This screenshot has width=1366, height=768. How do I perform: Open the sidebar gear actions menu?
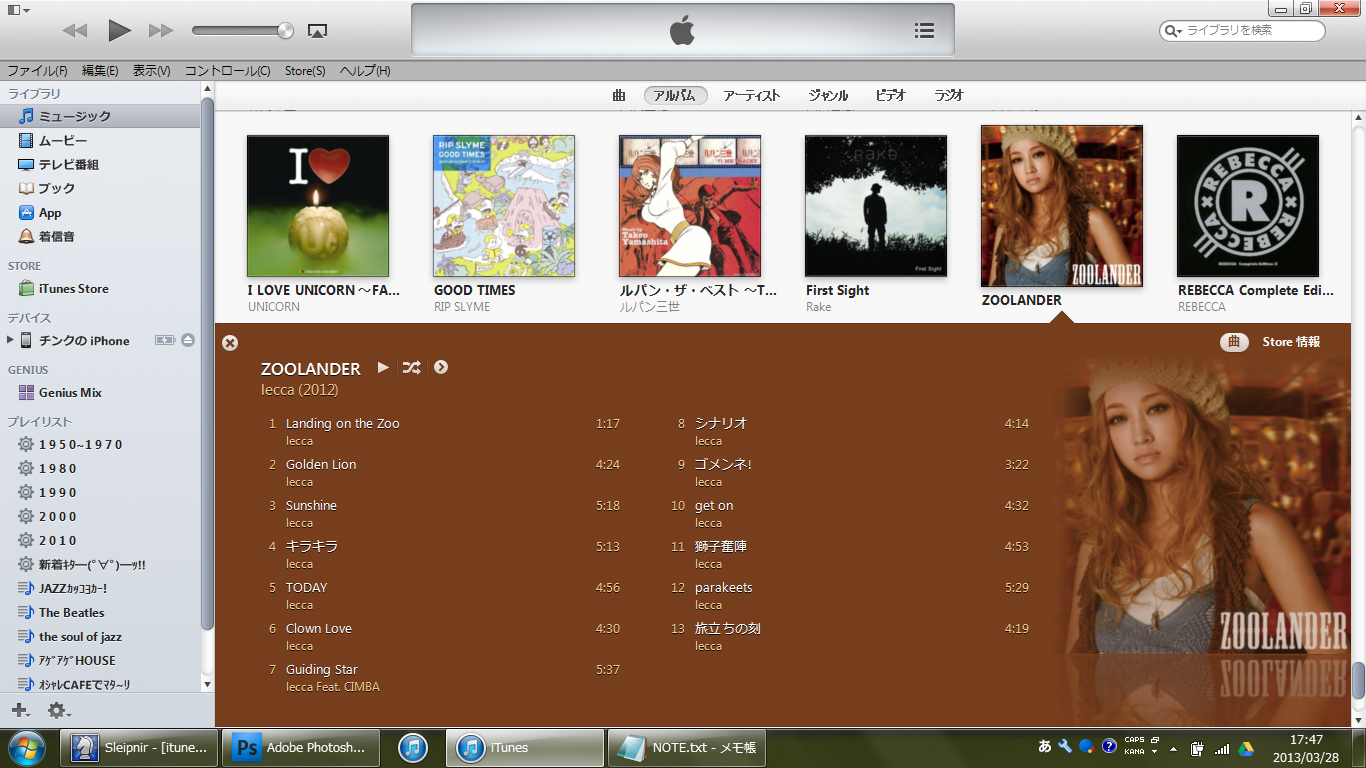[59, 710]
